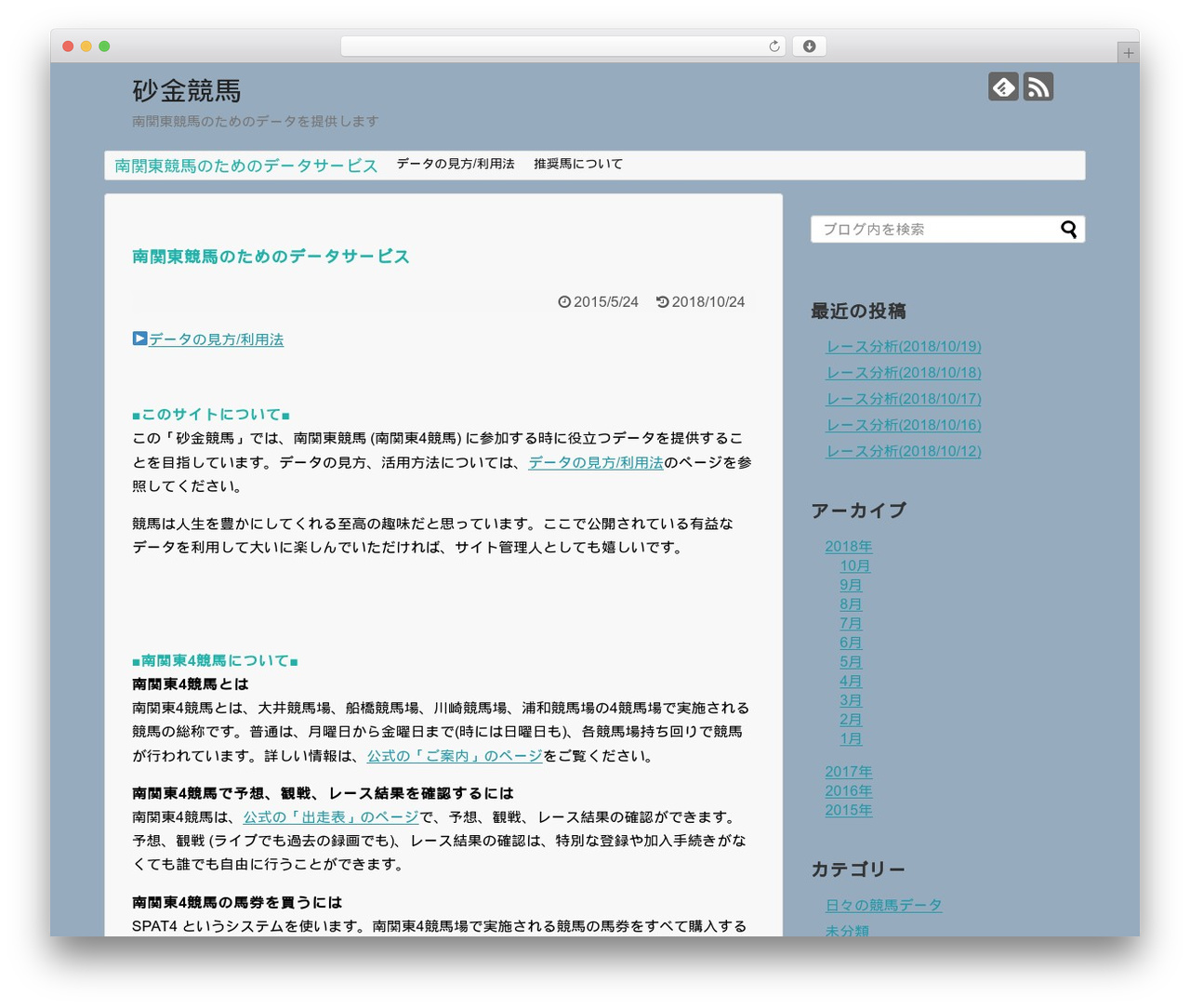
Task: Follow the inline データの見方/利用法 link in paragraph
Action: (596, 462)
